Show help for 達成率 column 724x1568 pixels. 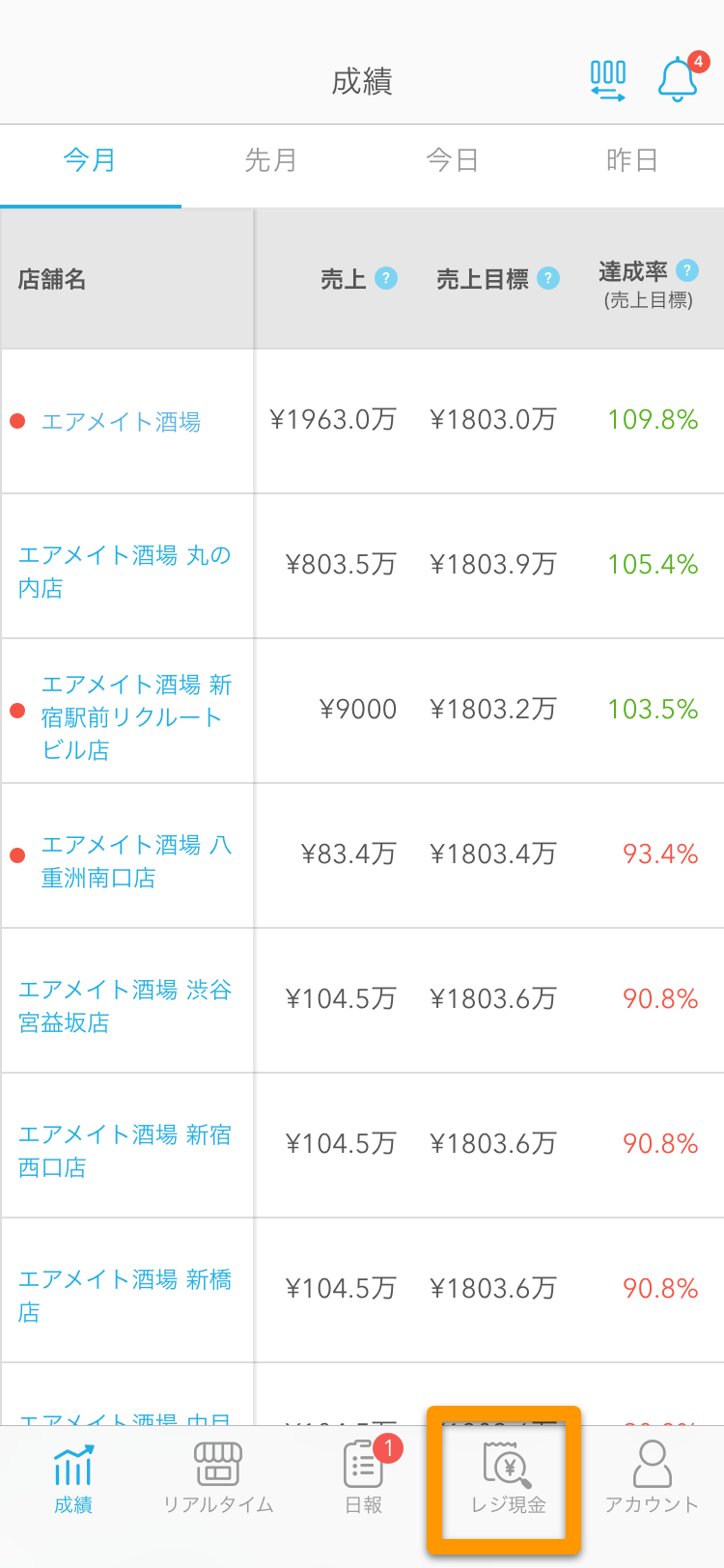[x=687, y=270]
